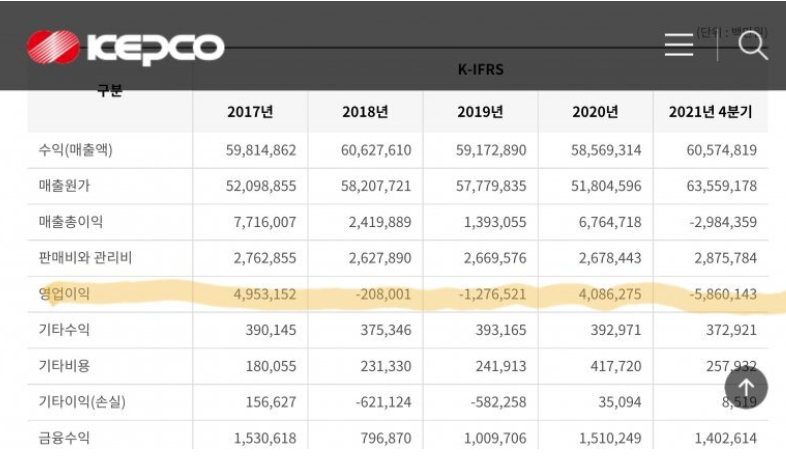This screenshot has height=465, width=786.
Task: Click the value 59,814,862
Action: [x=261, y=150]
